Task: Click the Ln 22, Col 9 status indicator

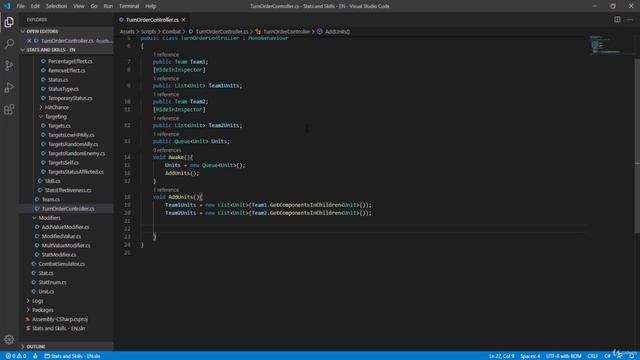Action: 502,356
